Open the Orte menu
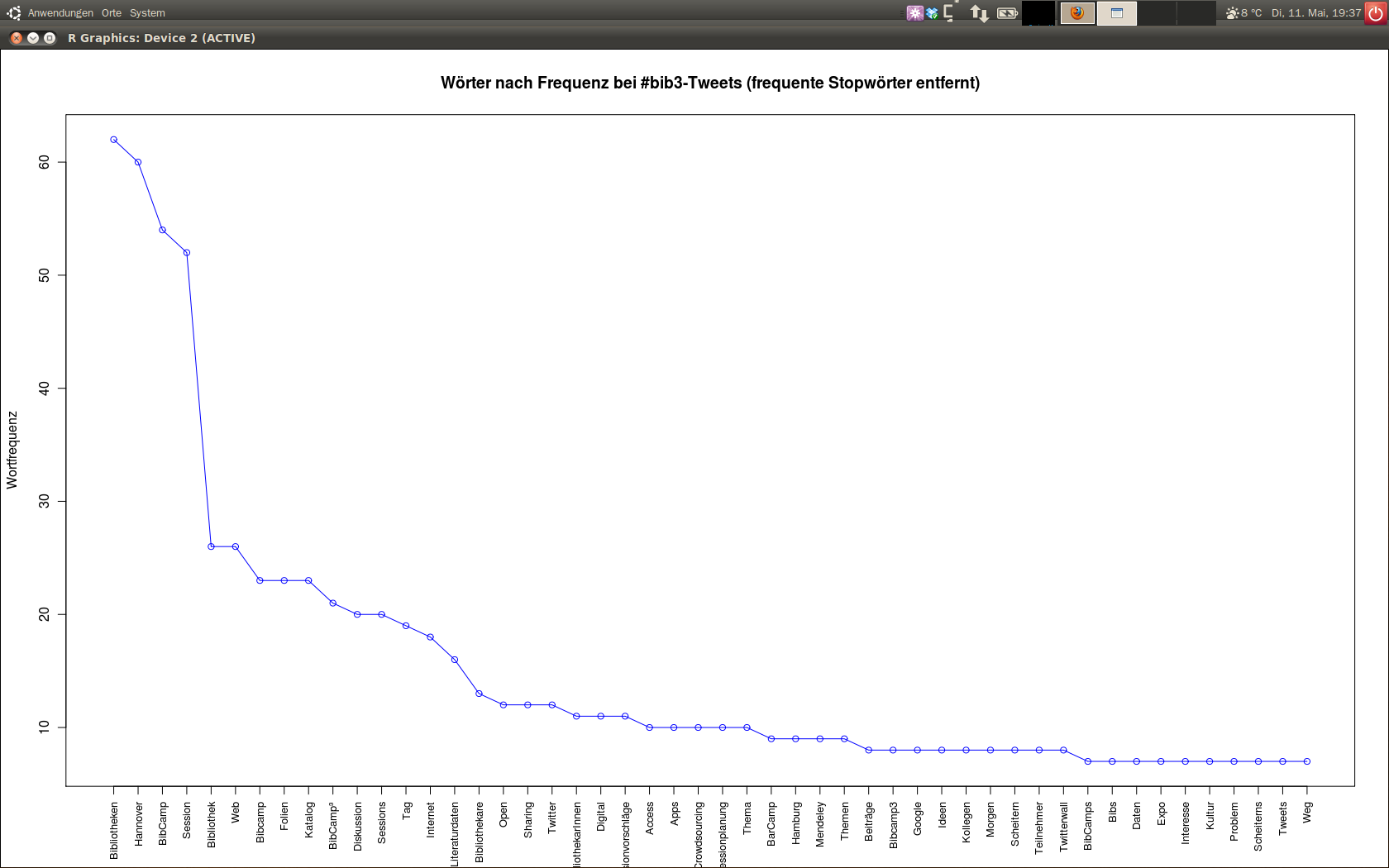 pos(112,13)
